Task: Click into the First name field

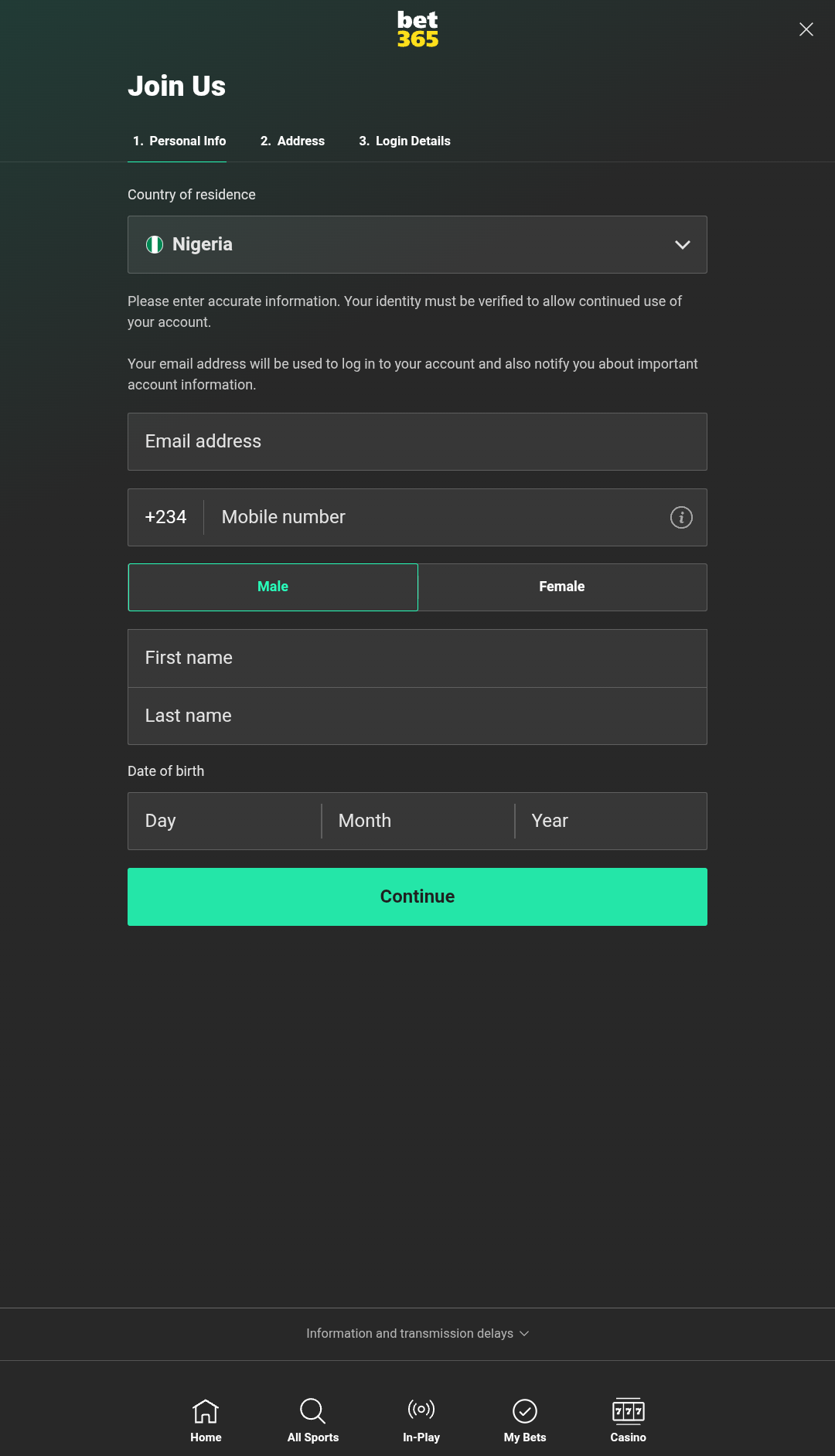Action: 417,658
